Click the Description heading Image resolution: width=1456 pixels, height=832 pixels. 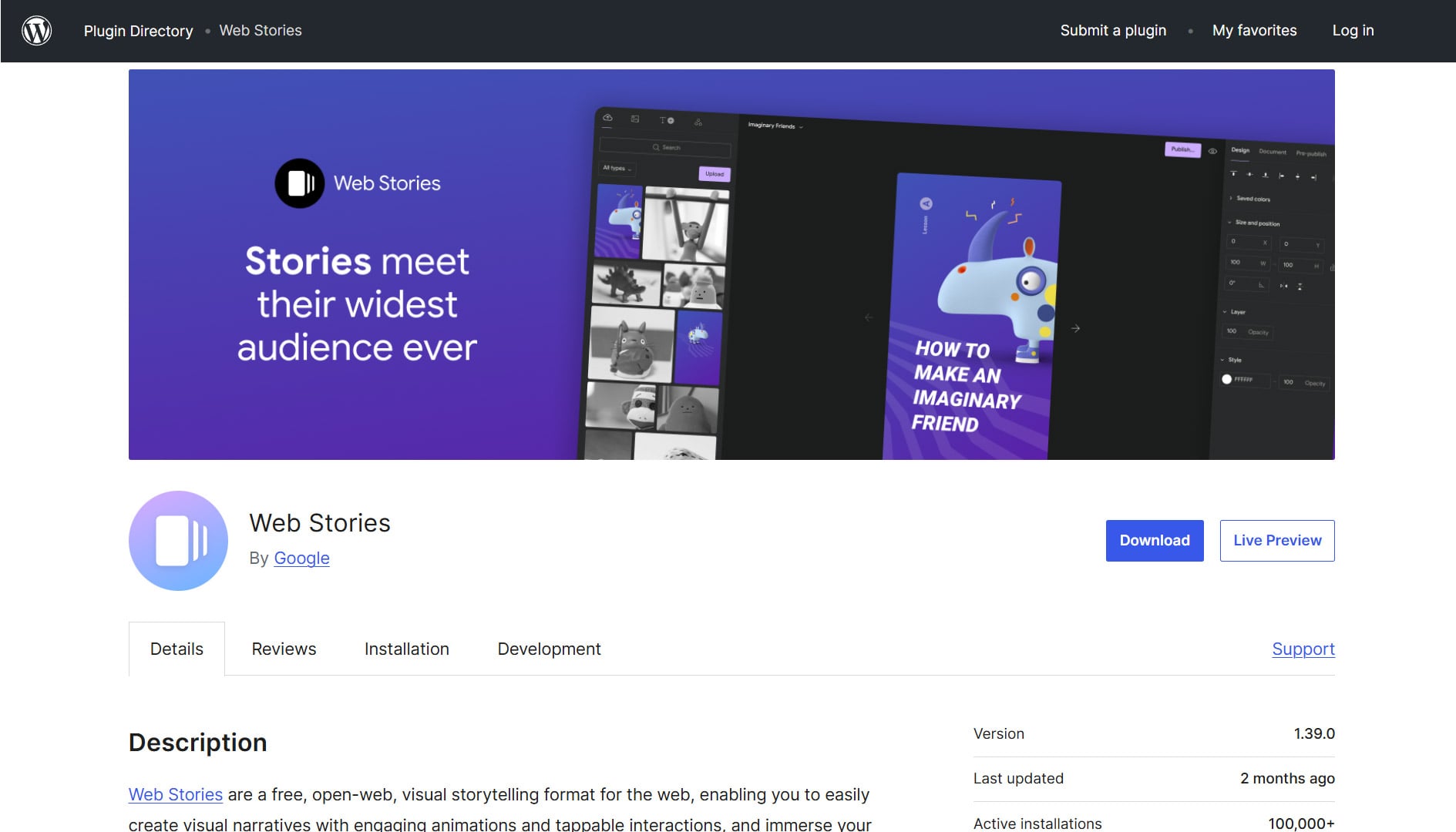click(x=198, y=742)
